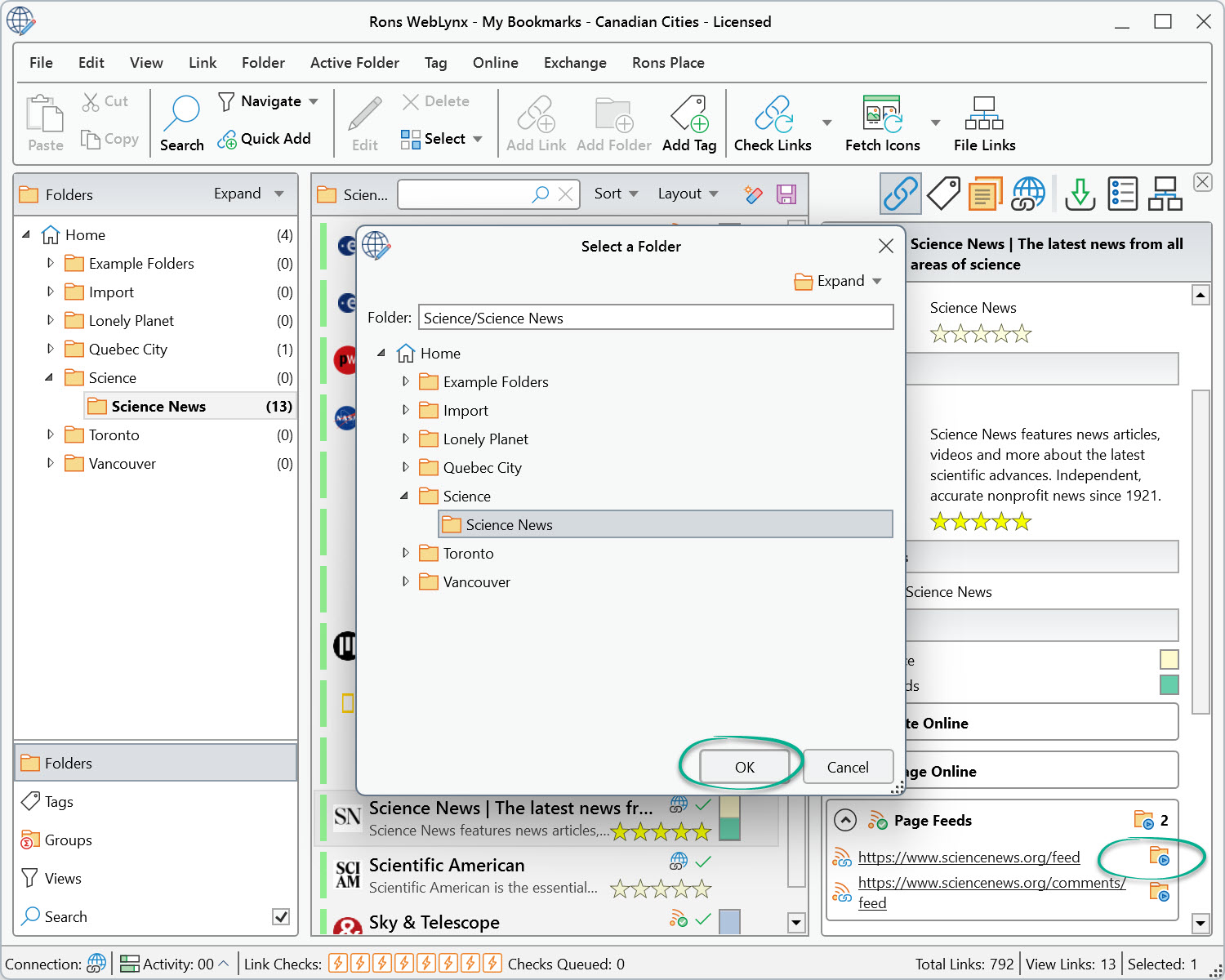Click the green download arrow icon
The height and width of the screenshot is (980, 1225).
(1080, 194)
